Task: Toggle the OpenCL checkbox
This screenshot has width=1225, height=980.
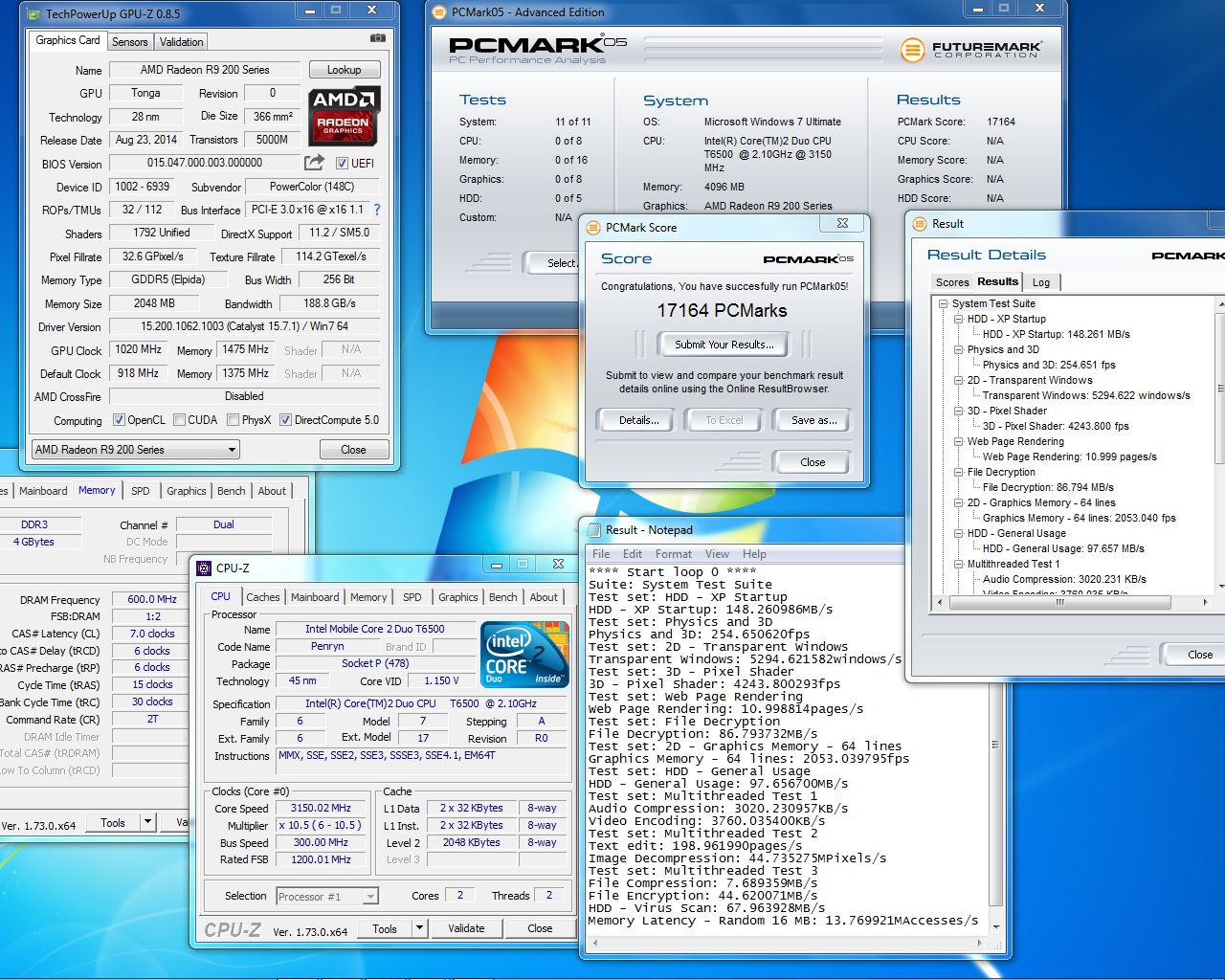Action: coord(119,419)
